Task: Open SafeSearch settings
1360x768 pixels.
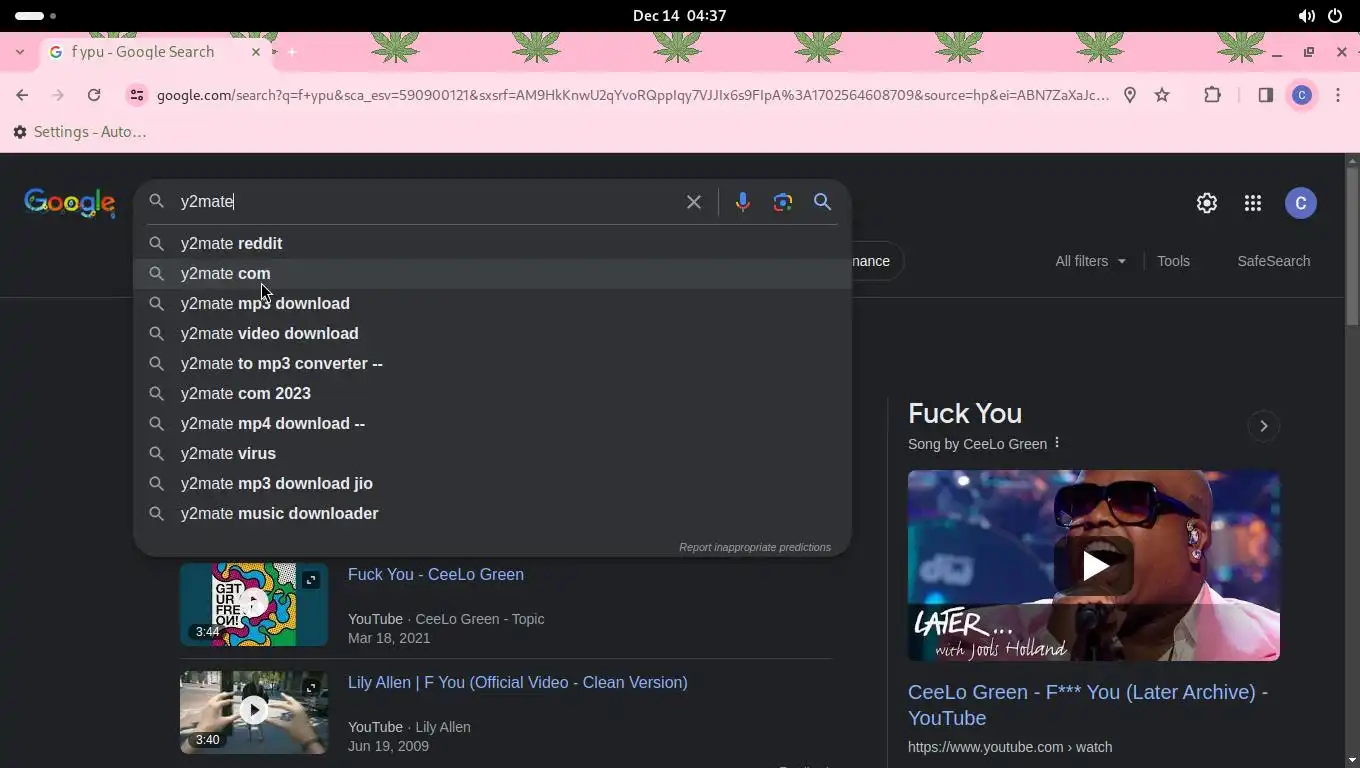Action: coord(1273,261)
